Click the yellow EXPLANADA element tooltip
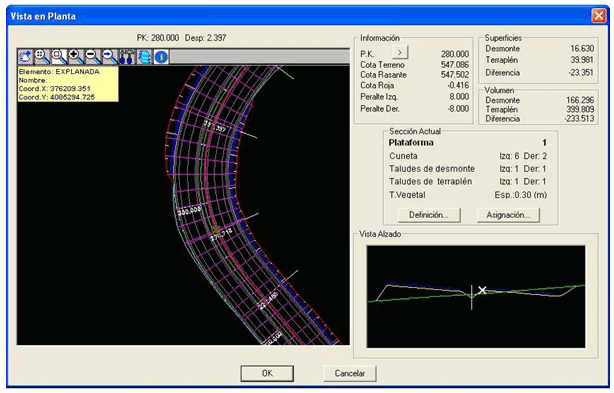Image resolution: width=614 pixels, height=393 pixels. point(68,84)
